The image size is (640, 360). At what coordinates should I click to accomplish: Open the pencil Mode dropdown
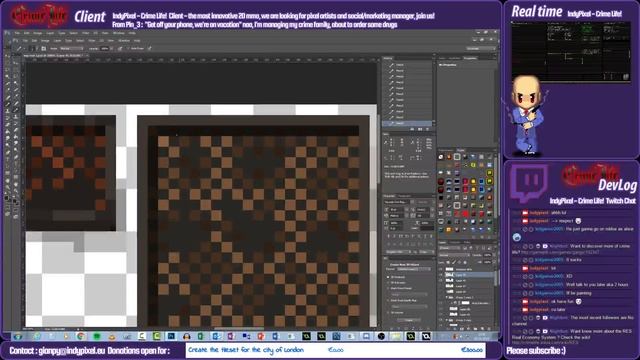[72, 48]
